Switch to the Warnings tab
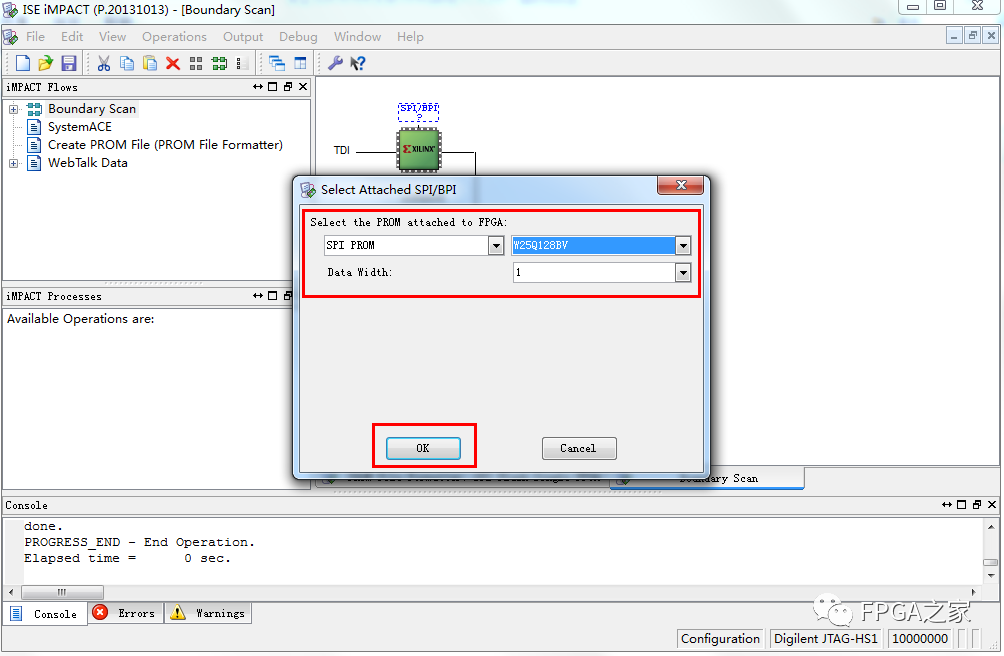1004x656 pixels. 208,613
